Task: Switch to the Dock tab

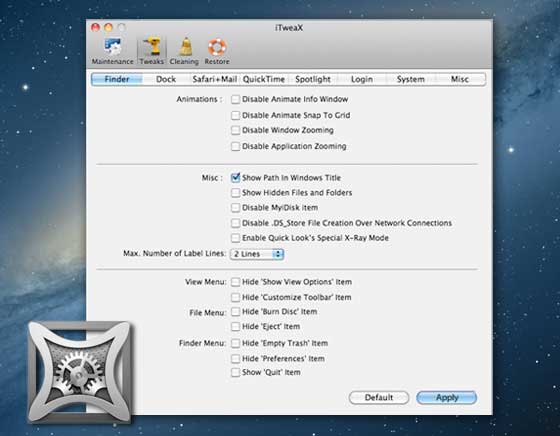Action: pos(166,79)
